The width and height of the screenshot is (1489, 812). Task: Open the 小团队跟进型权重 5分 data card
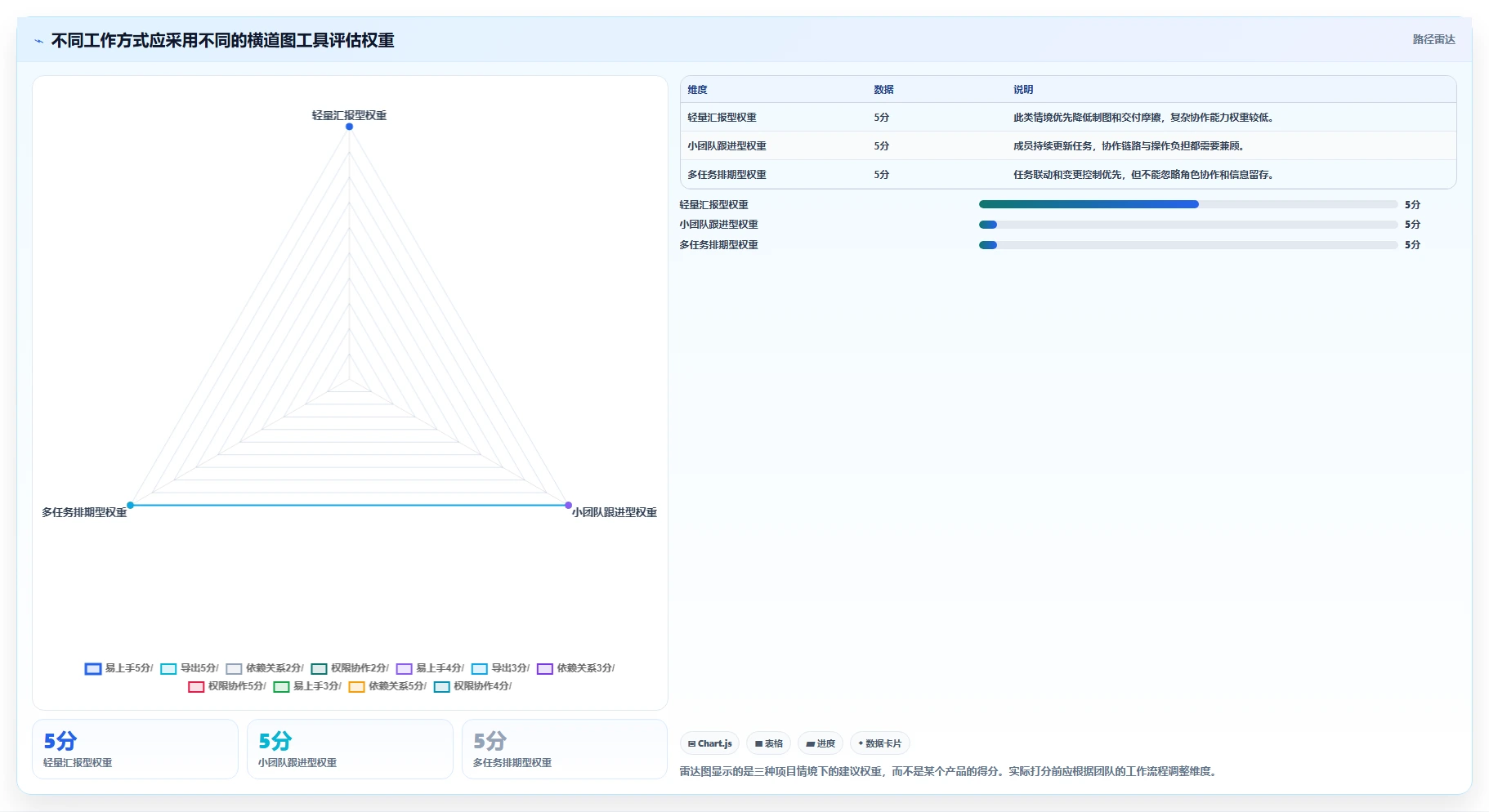point(350,749)
